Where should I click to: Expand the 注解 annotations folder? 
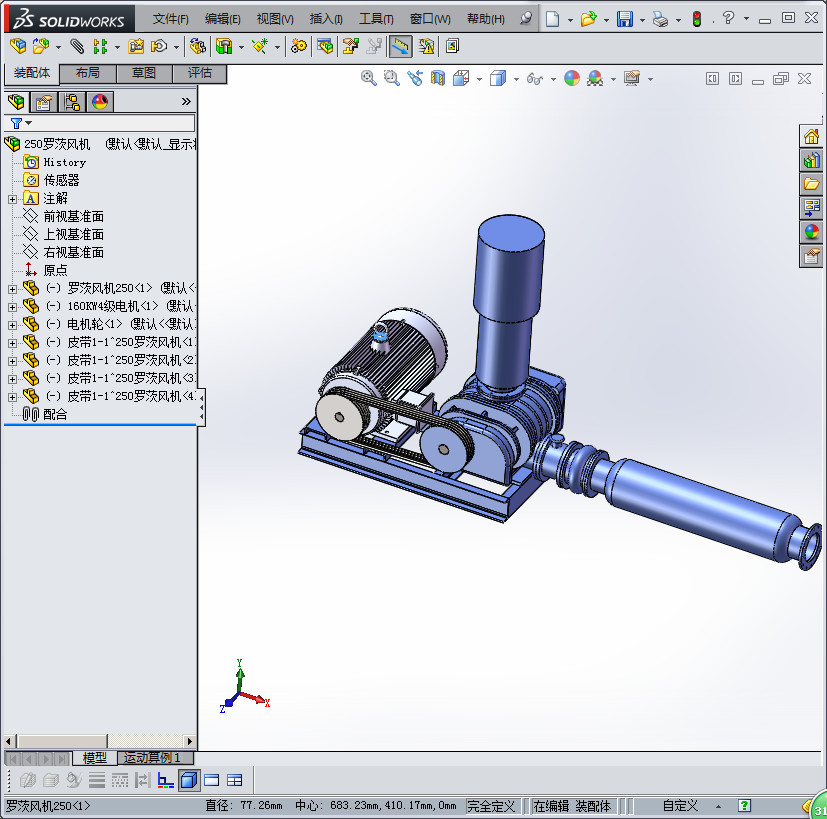point(12,199)
